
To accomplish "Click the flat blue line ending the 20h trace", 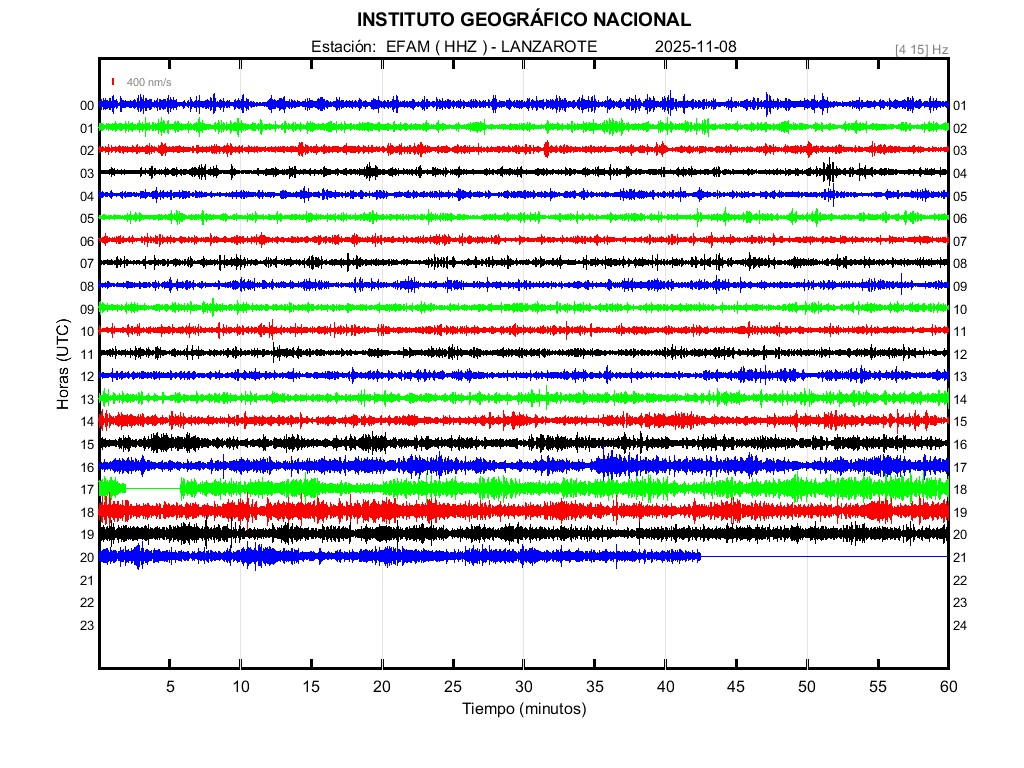I will [x=824, y=556].
